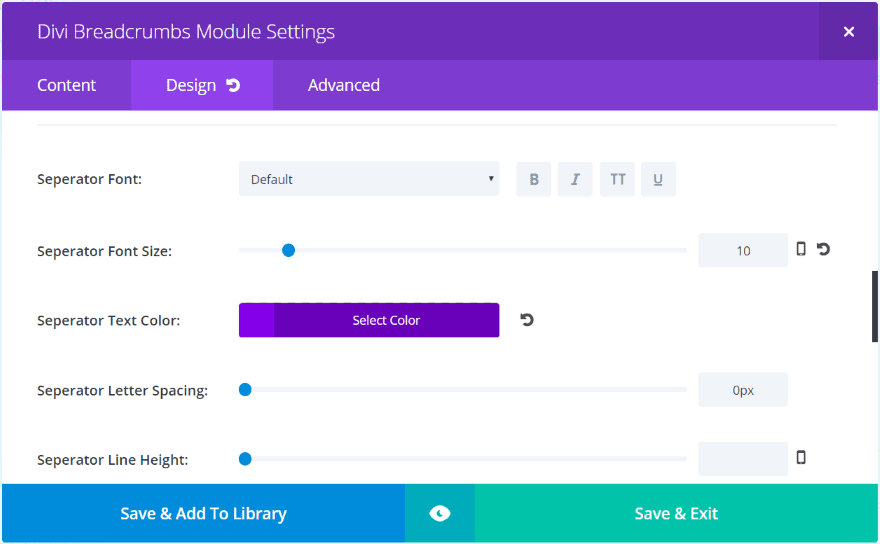Click Save & Exit button
The height and width of the screenshot is (544, 880).
pos(676,513)
